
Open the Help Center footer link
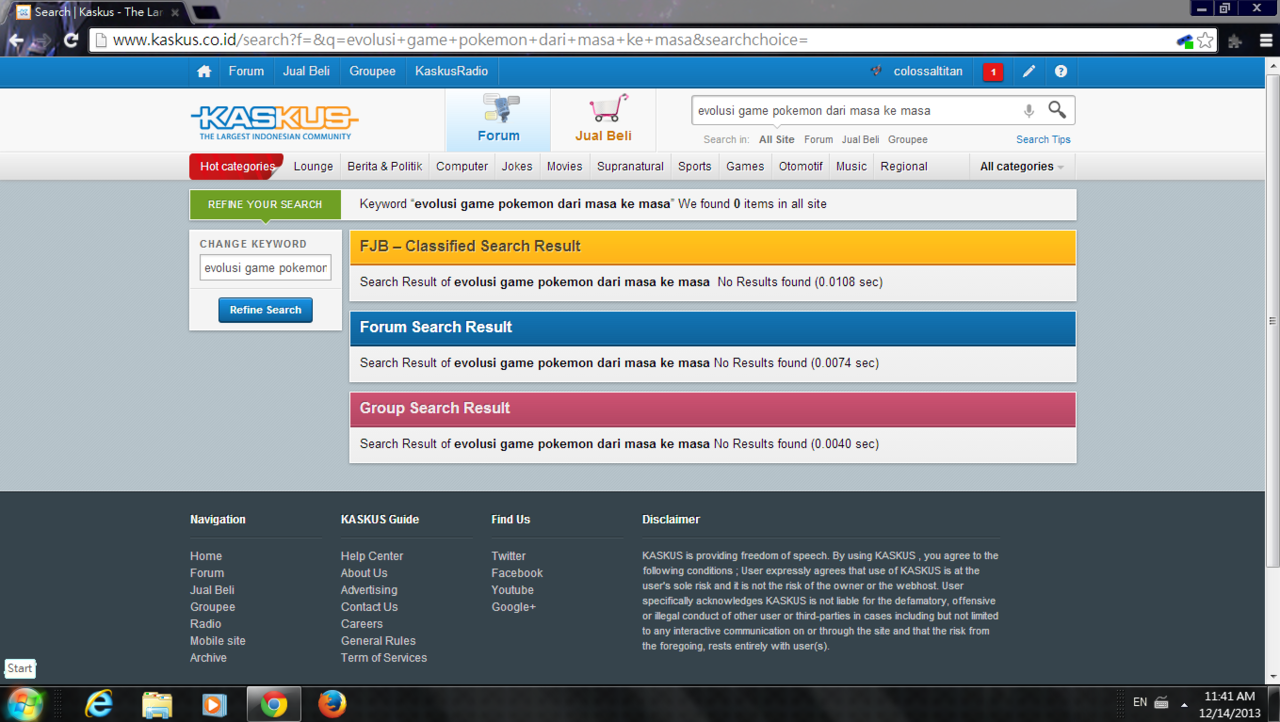pos(372,556)
